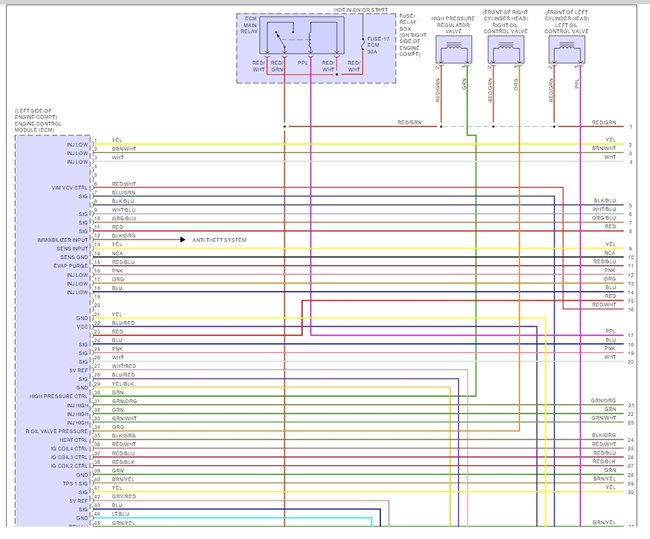This screenshot has height=539, width=650.
Task: Click the 'IG COIL2 CTRL' pin label
Action: [x=69, y=466]
